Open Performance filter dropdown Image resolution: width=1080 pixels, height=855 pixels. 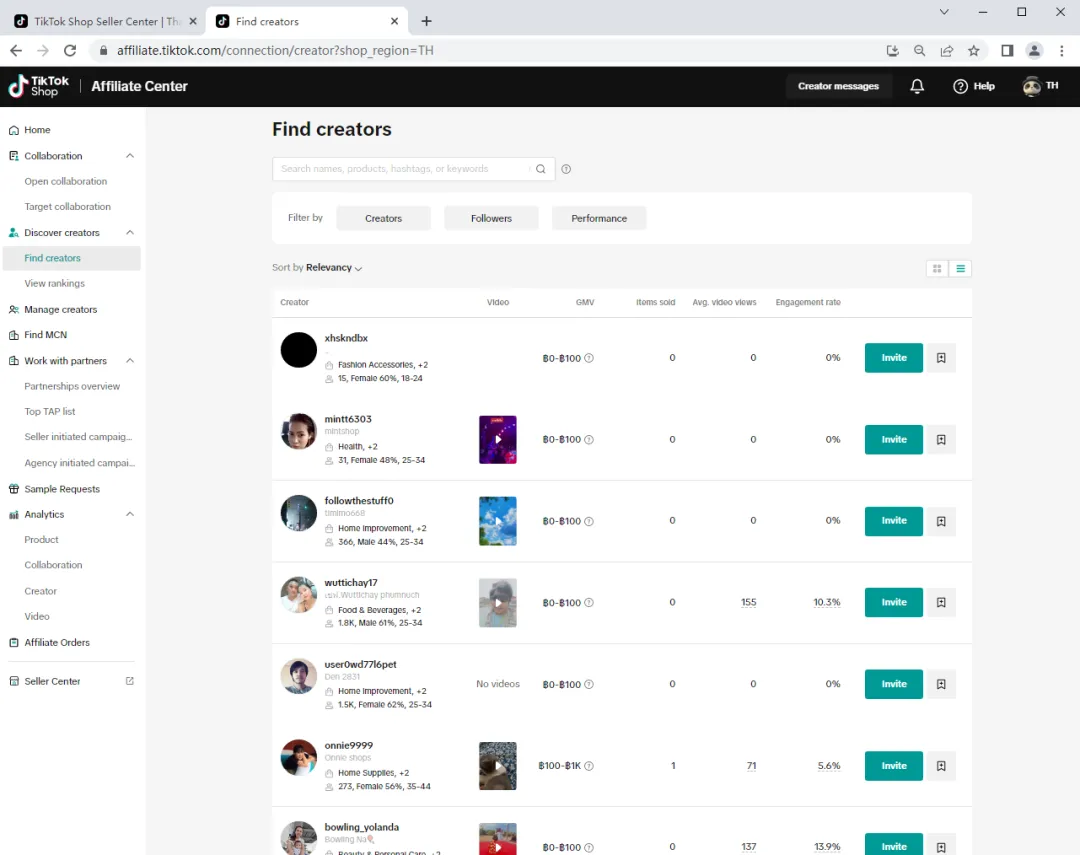coord(599,218)
